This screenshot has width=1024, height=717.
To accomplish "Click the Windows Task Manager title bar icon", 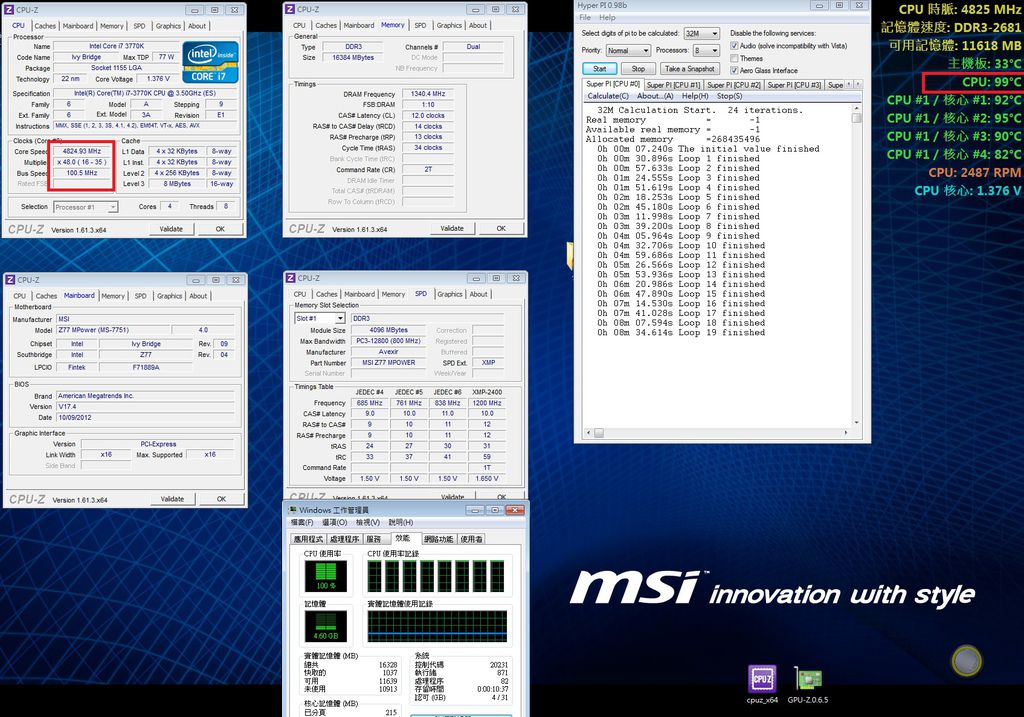I will point(293,509).
